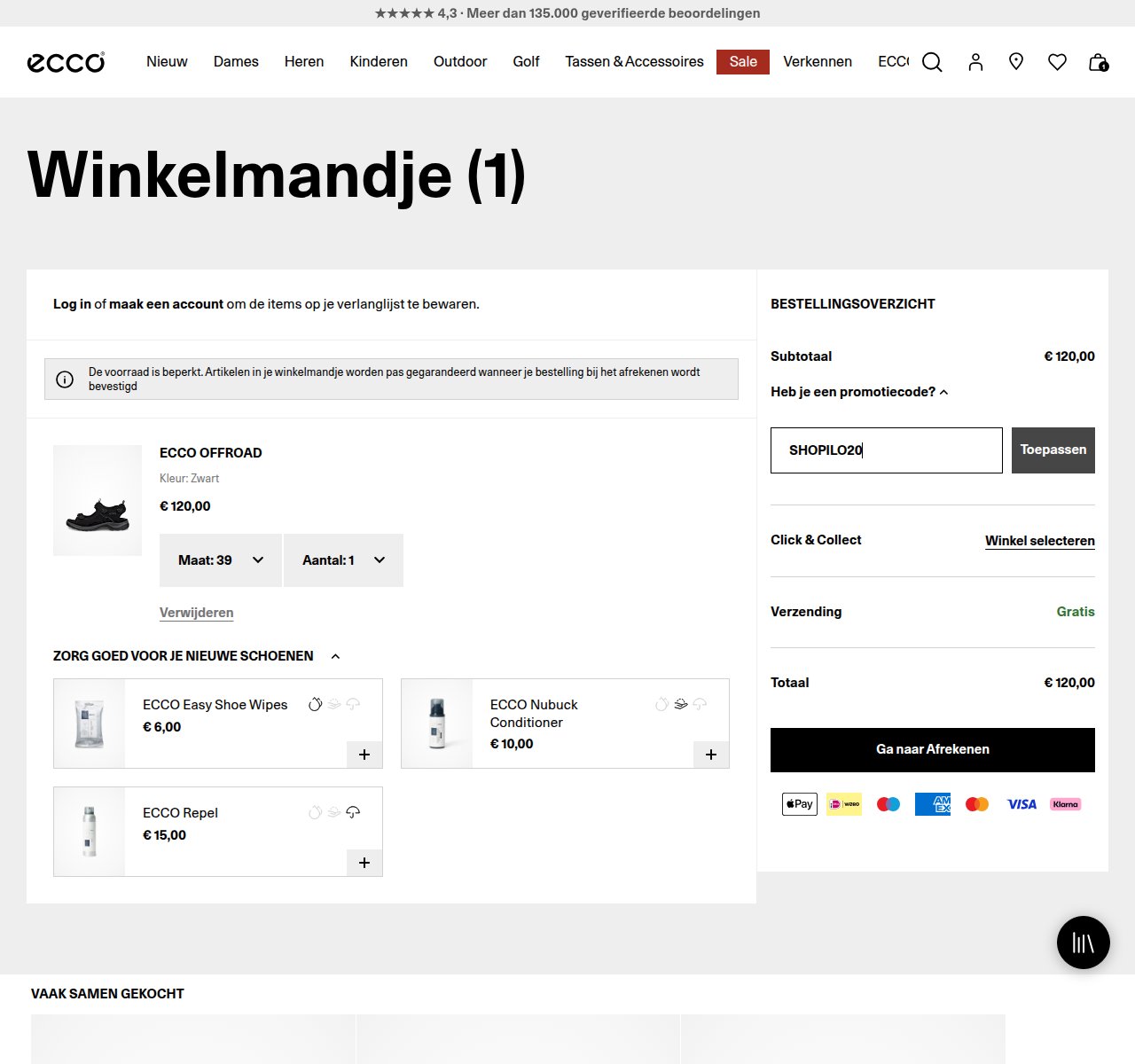Click the Visa payment icon
This screenshot has width=1135, height=1064.
tap(1021, 804)
